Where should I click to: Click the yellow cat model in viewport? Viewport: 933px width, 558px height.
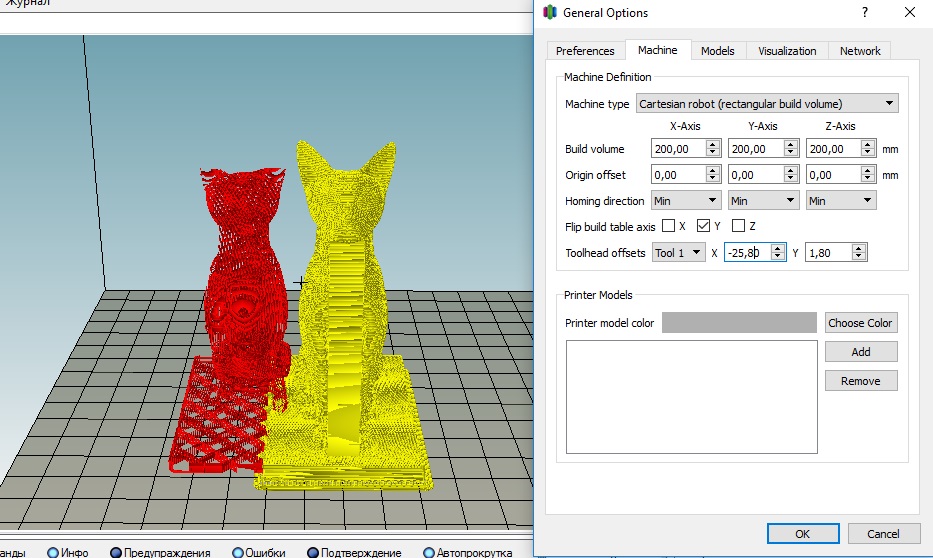click(348, 297)
